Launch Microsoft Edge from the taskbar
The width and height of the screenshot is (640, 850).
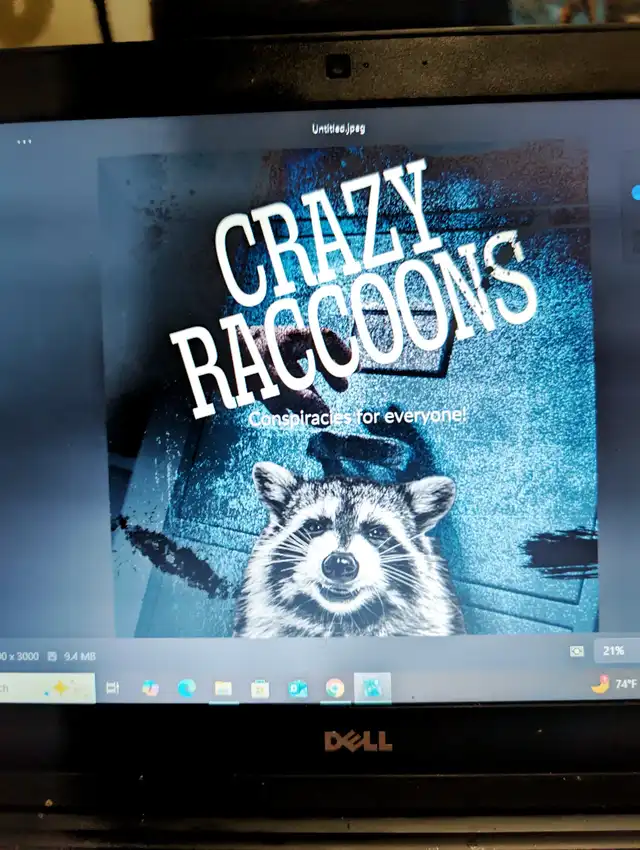point(186,688)
